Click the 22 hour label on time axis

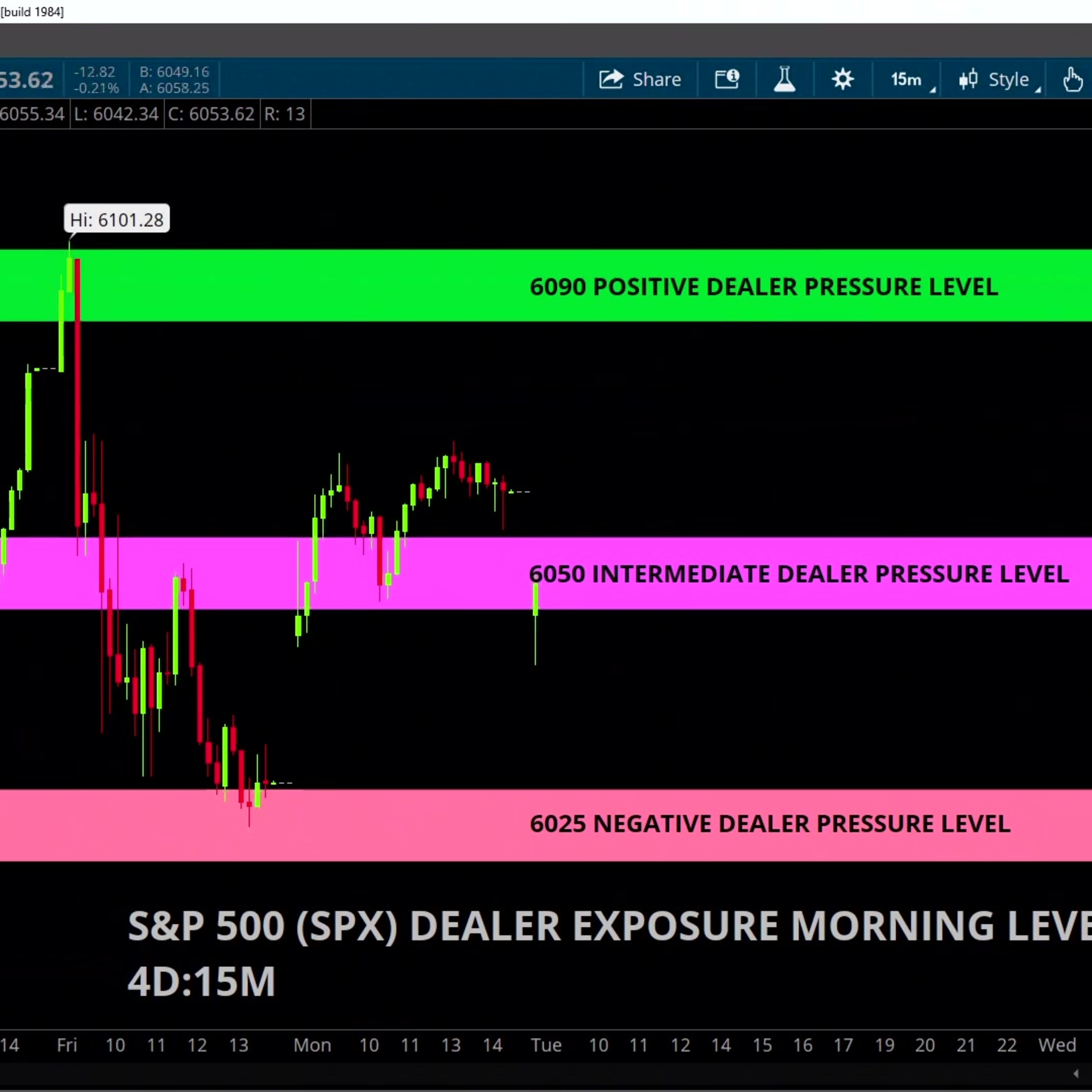pyautogui.click(x=1007, y=1045)
